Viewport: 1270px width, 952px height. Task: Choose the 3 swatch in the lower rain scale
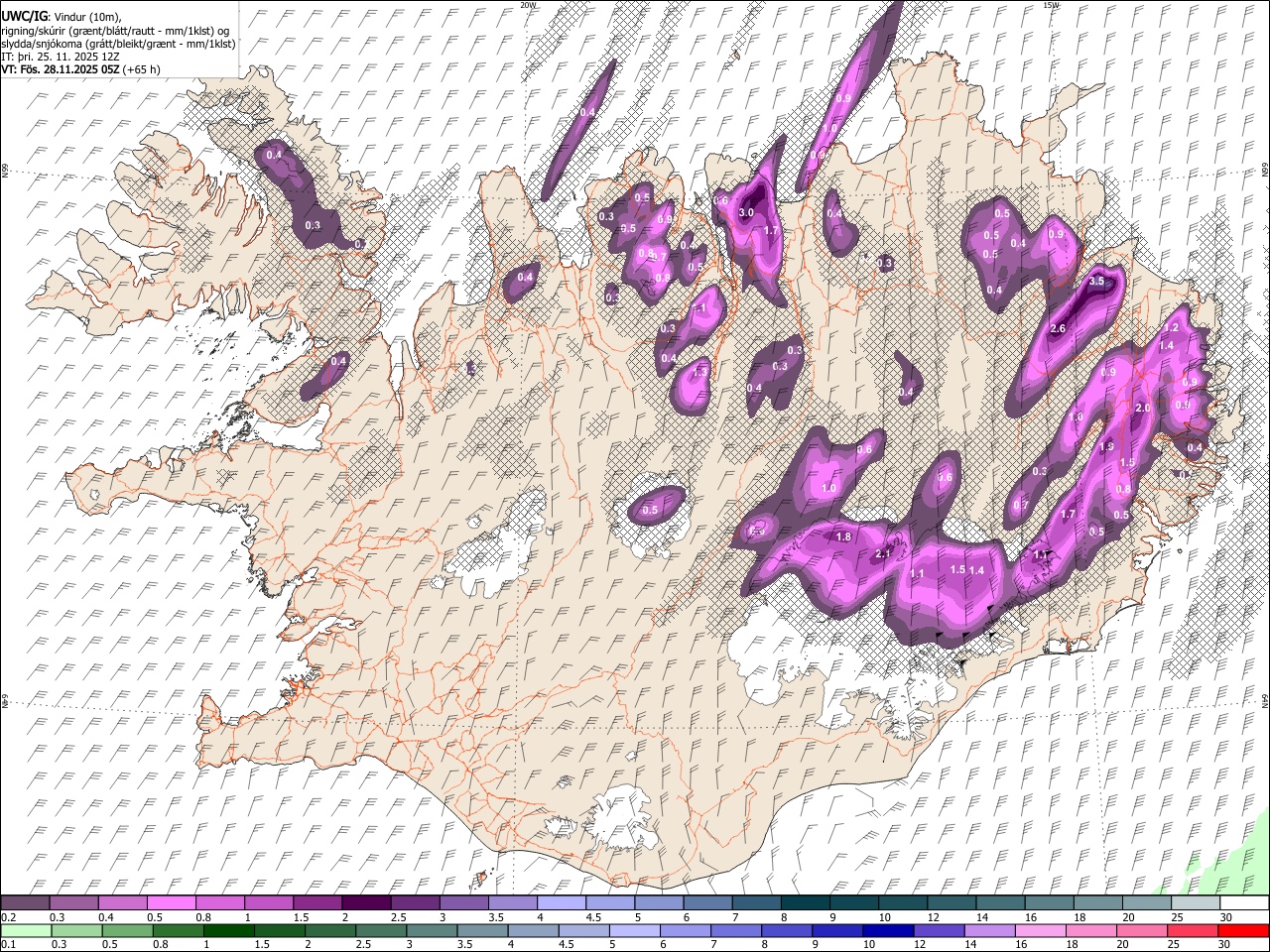[432, 930]
